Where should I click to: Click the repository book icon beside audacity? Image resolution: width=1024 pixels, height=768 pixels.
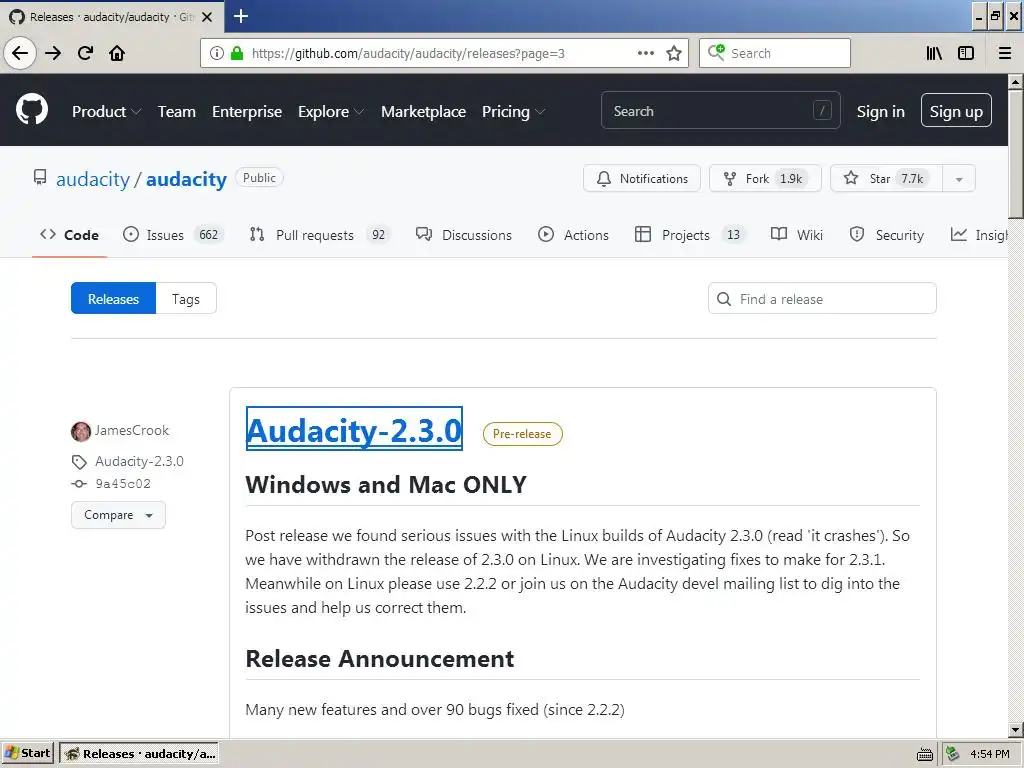[40, 178]
